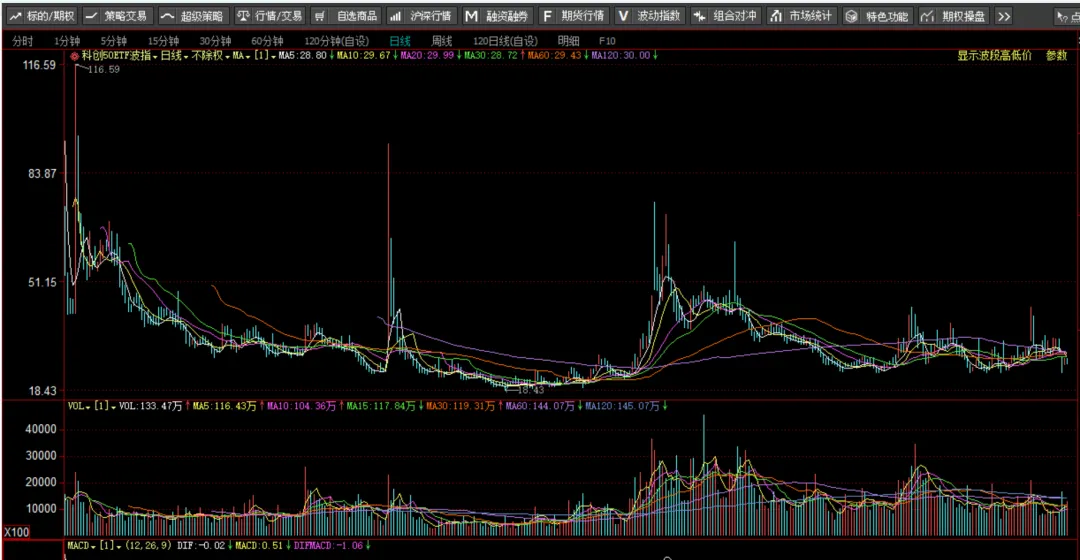Viewport: 1080px width, 560px height.
Task: Open the 明细 detail tab
Action: (x=568, y=41)
